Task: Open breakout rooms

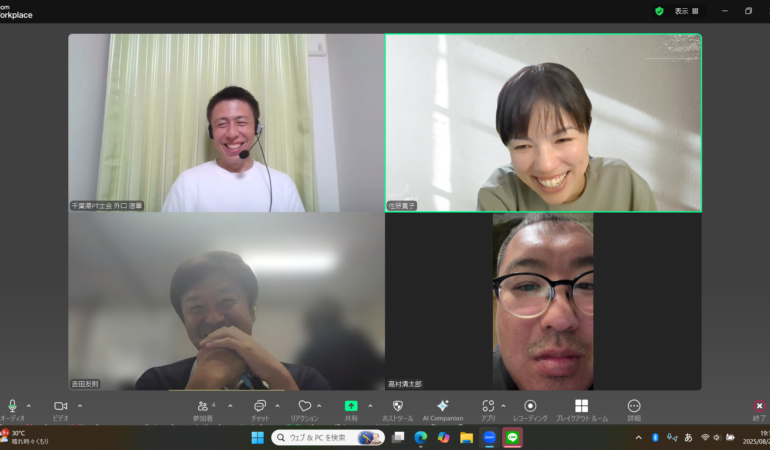Action: pyautogui.click(x=581, y=406)
